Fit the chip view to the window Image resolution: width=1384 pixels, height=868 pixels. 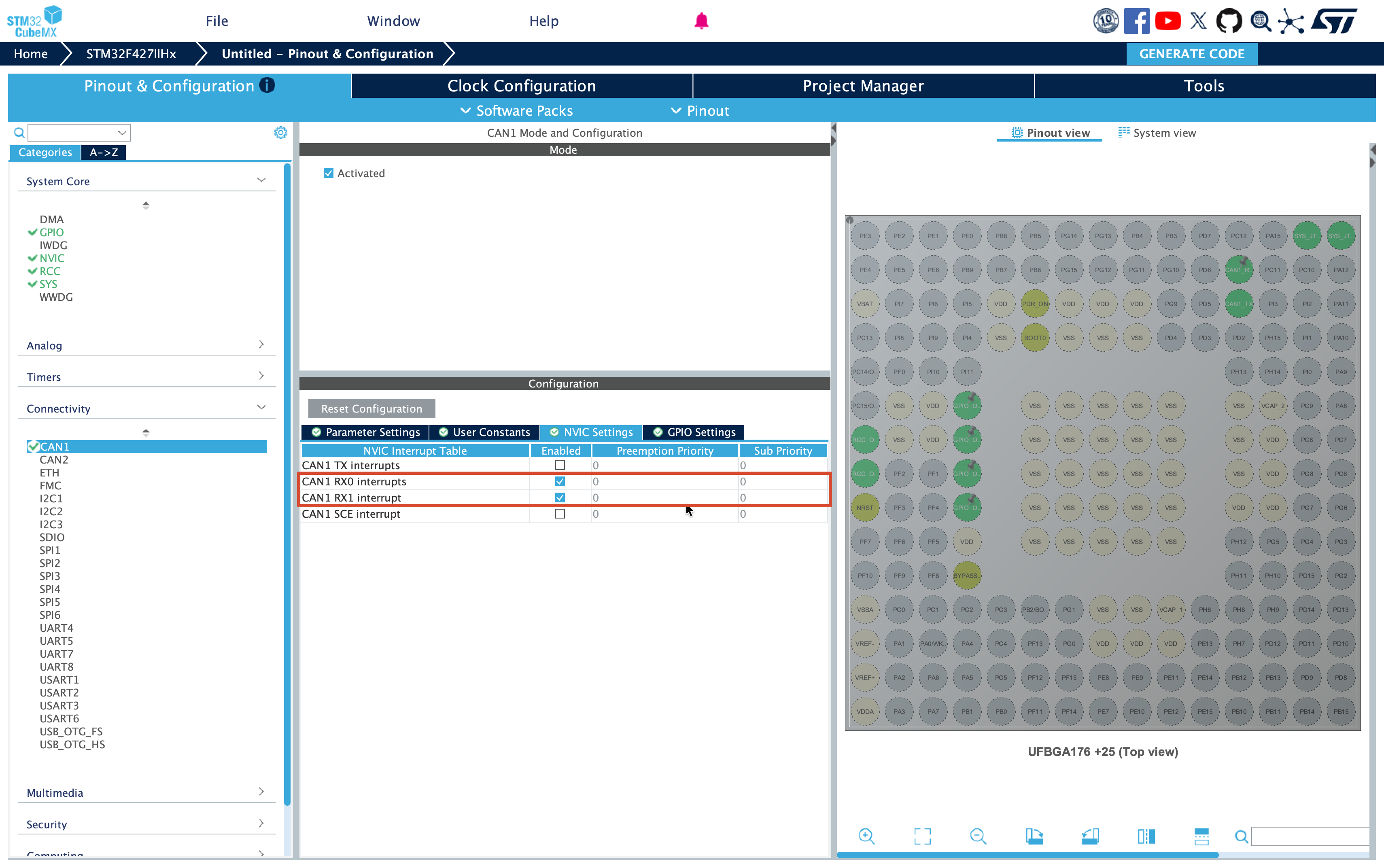(922, 836)
